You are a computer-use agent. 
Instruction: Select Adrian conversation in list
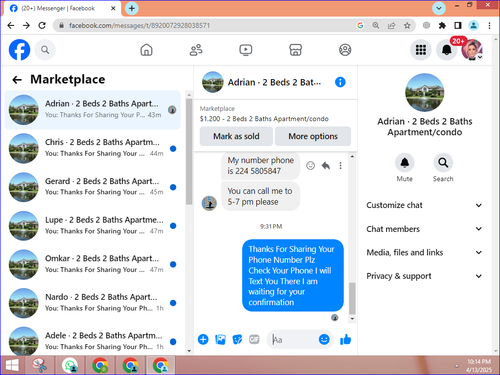click(x=93, y=110)
